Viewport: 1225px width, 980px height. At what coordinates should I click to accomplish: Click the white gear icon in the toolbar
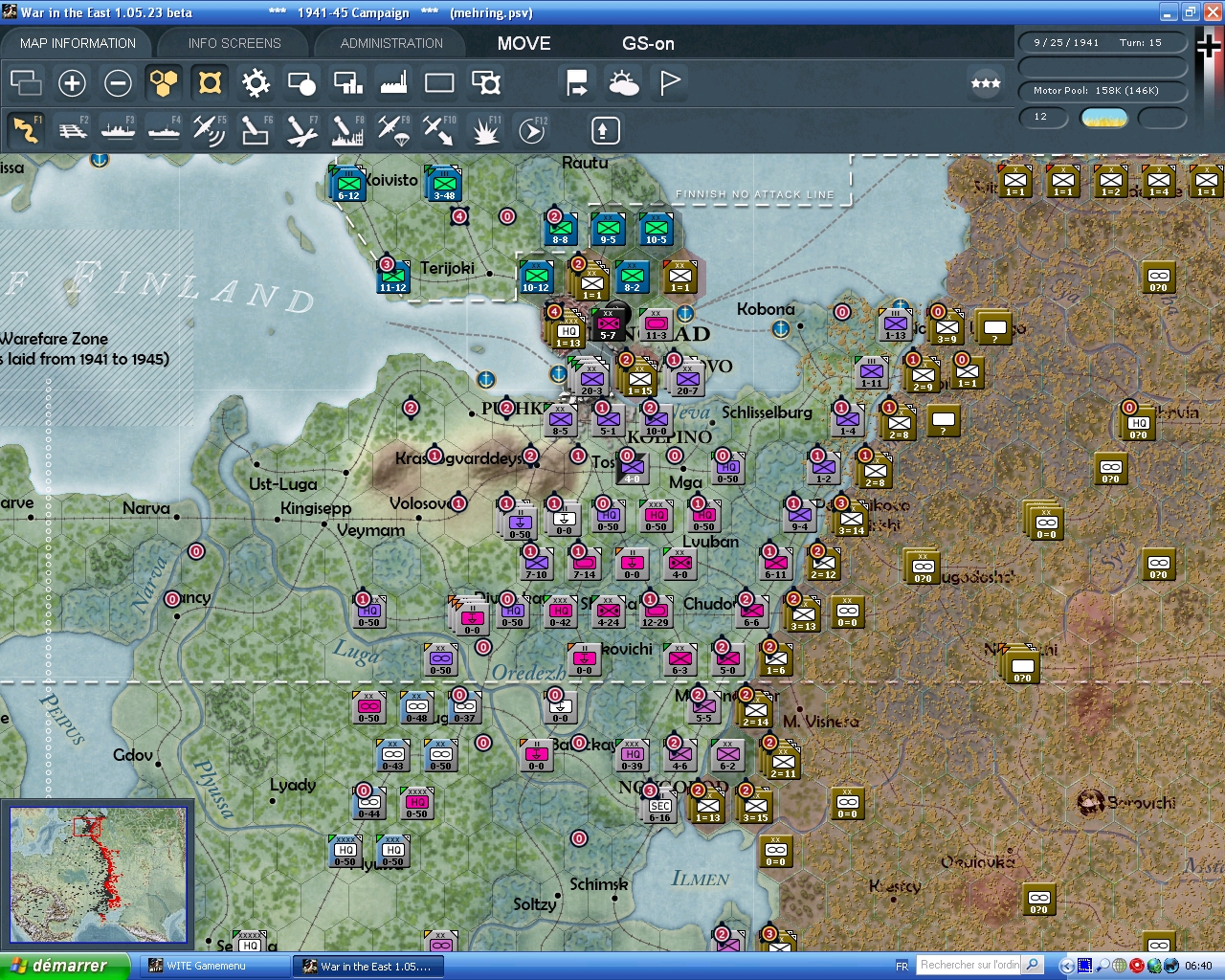pos(256,83)
